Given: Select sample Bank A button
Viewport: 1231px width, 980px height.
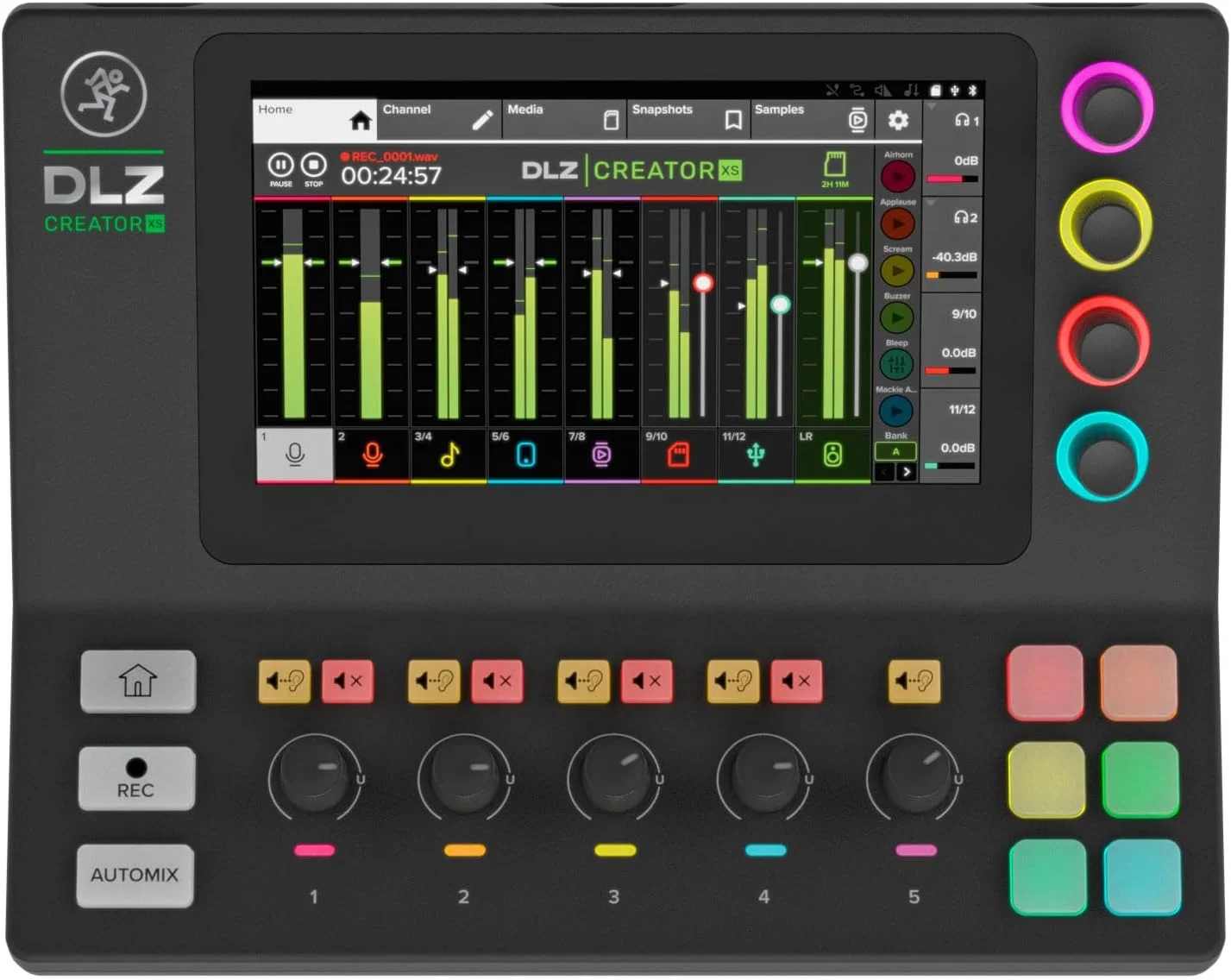Looking at the screenshot, I should [x=895, y=451].
